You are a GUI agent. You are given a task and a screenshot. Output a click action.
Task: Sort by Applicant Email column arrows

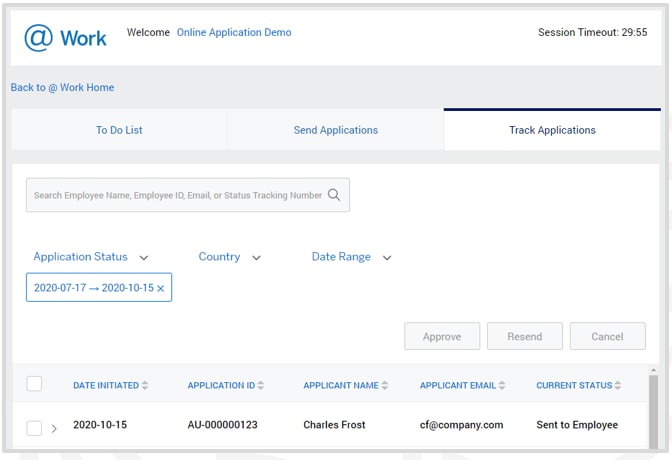502,386
